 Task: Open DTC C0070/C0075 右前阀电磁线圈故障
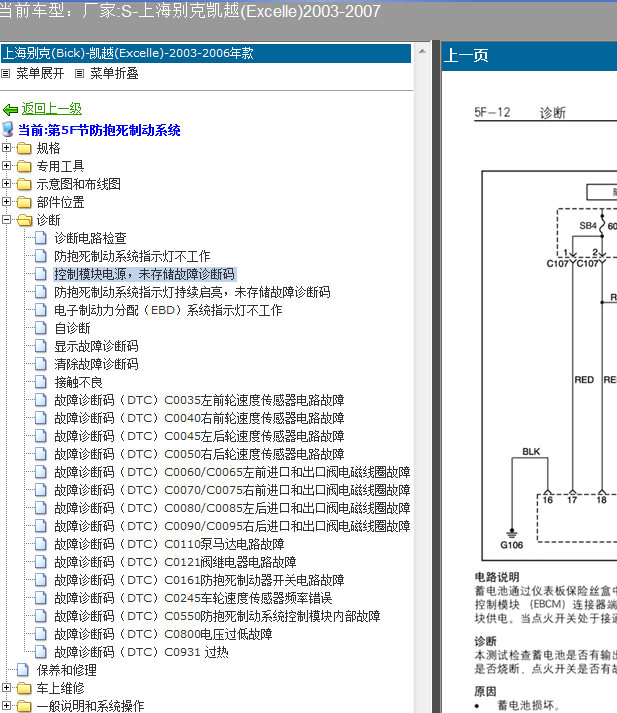(232, 490)
